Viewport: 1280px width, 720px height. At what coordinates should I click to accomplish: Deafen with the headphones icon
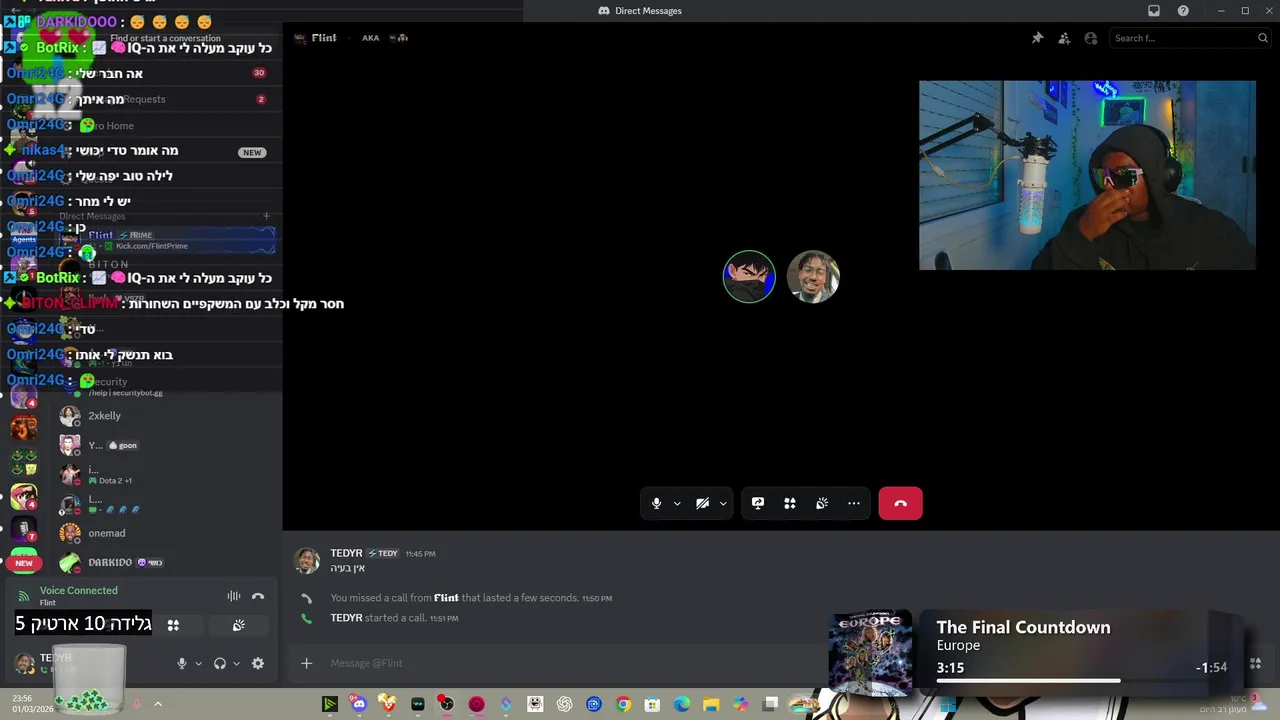pyautogui.click(x=220, y=663)
